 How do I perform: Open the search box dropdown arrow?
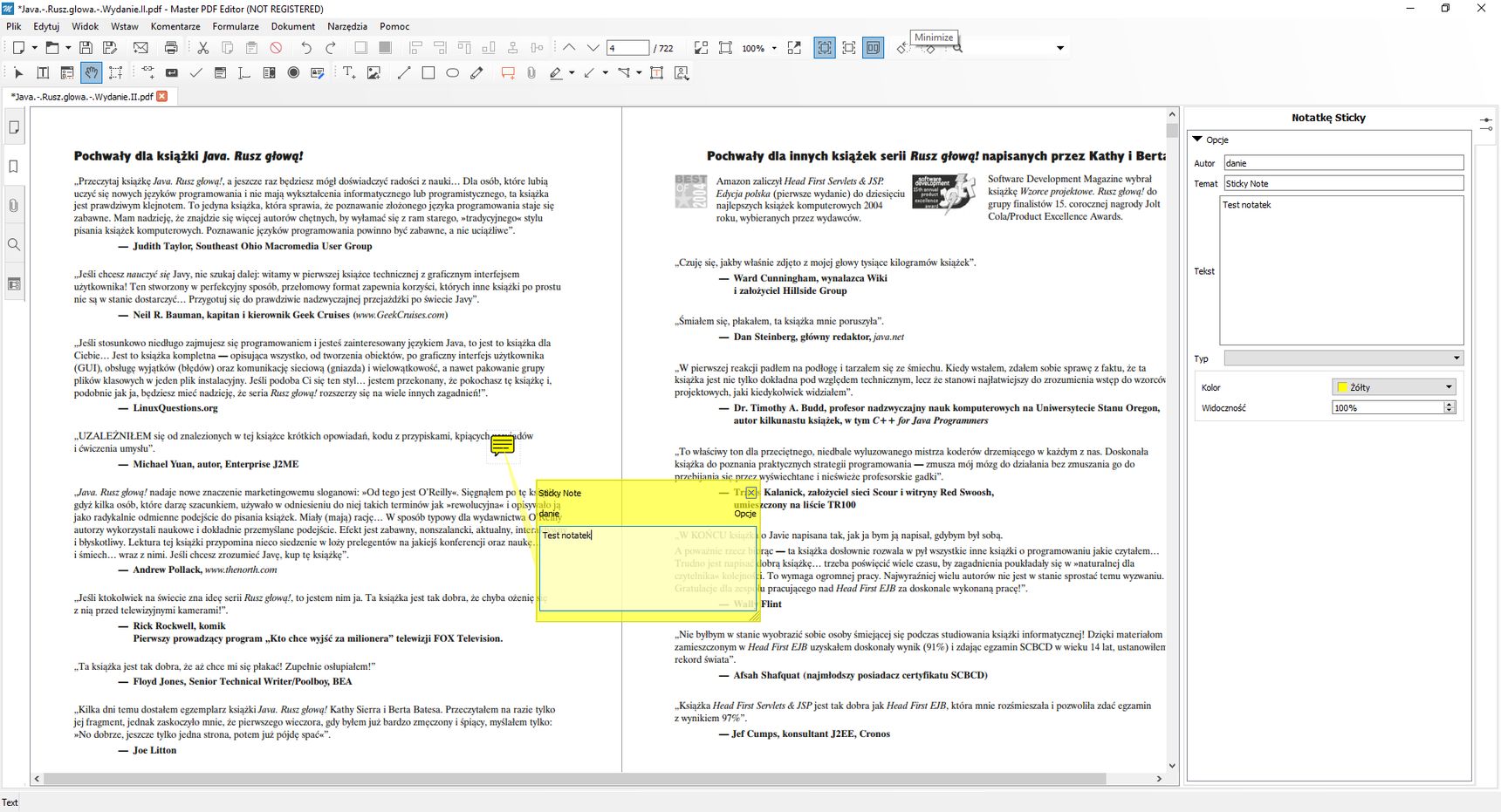(1060, 48)
